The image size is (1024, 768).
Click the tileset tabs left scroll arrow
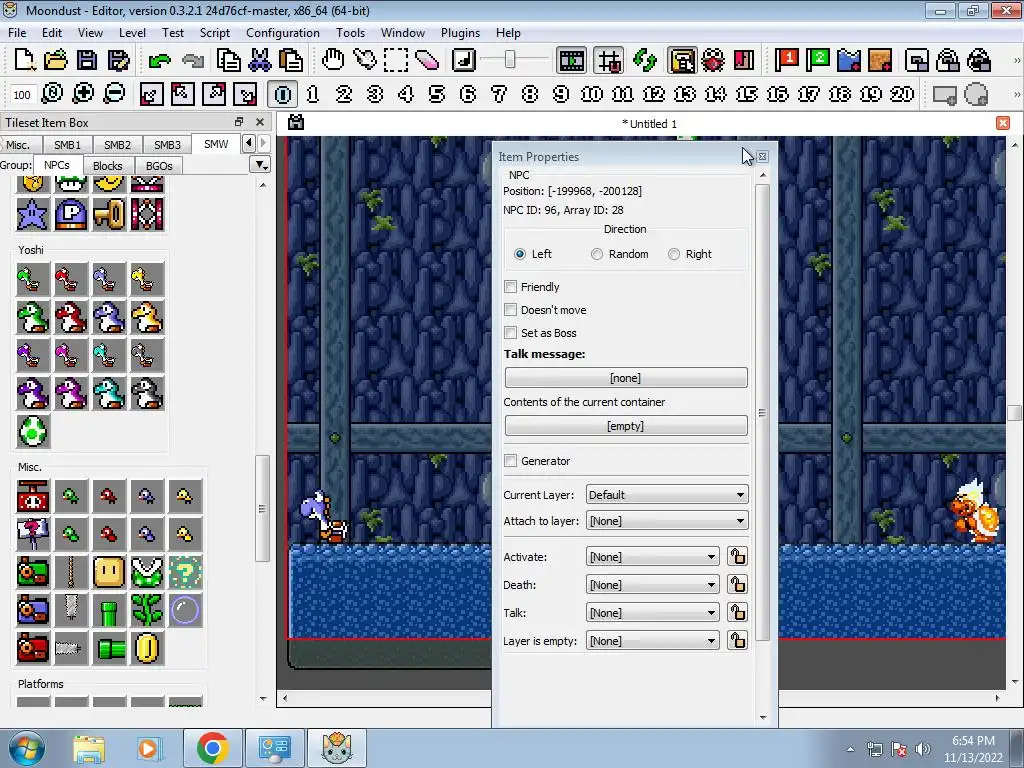click(x=248, y=143)
